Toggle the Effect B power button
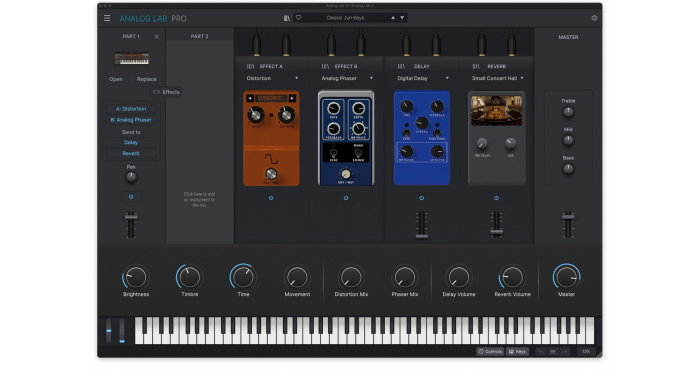This screenshot has width=700, height=372. 346,198
